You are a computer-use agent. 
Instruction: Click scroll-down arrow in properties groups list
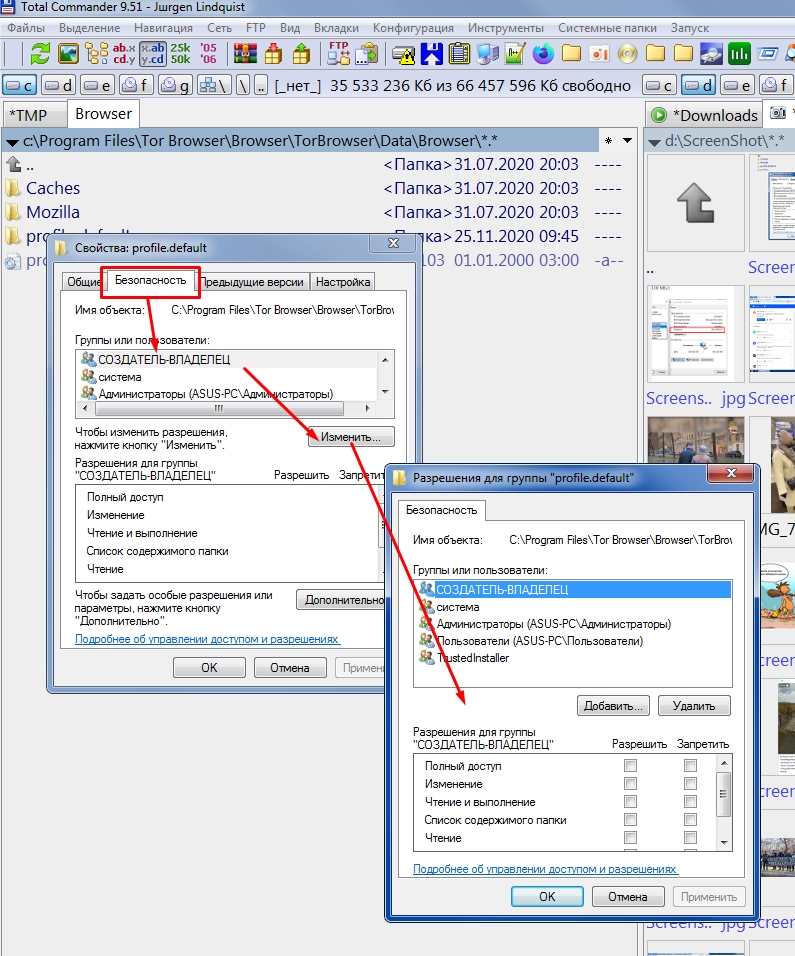pyautogui.click(x=385, y=392)
